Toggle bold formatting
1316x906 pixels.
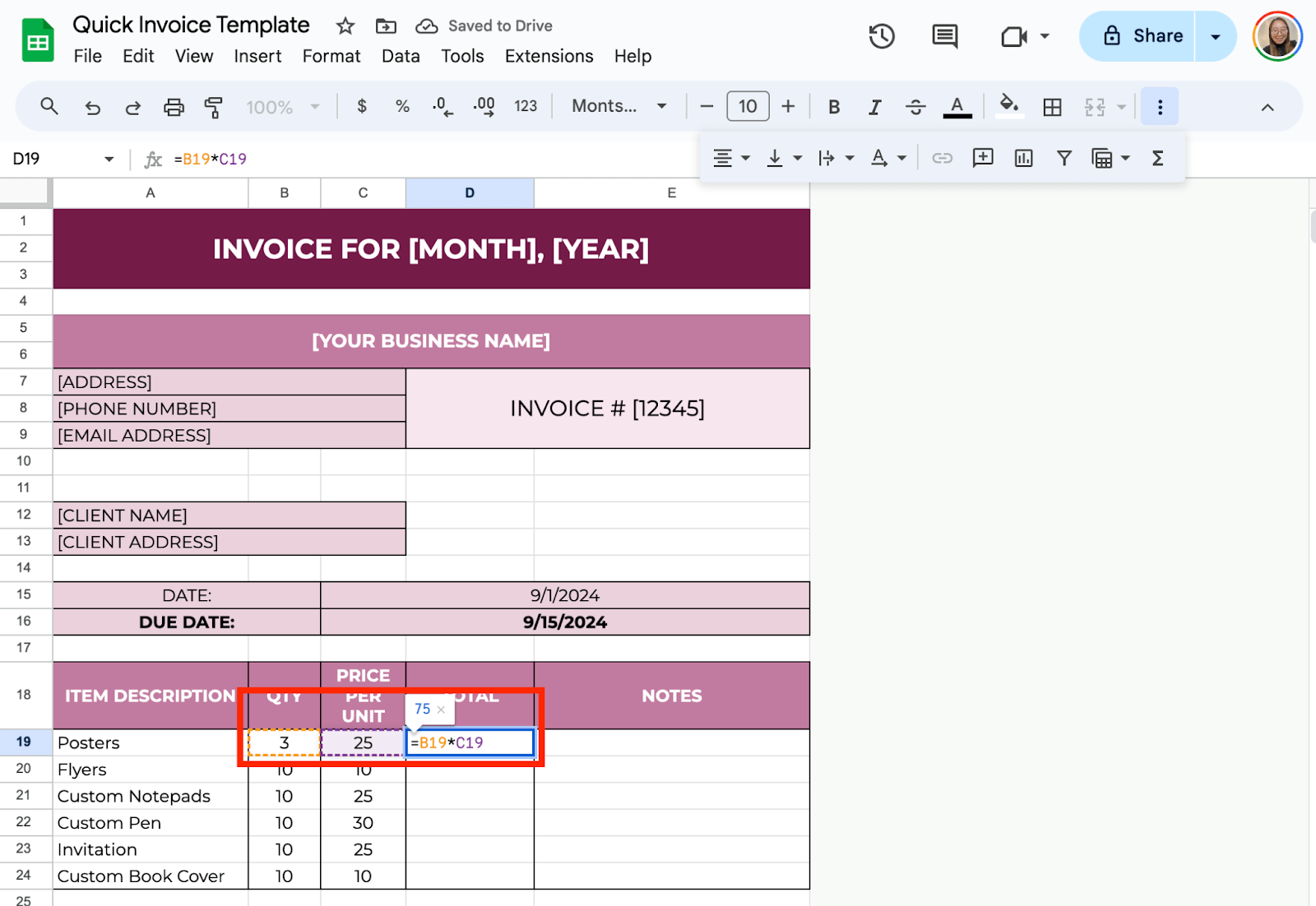[x=834, y=107]
